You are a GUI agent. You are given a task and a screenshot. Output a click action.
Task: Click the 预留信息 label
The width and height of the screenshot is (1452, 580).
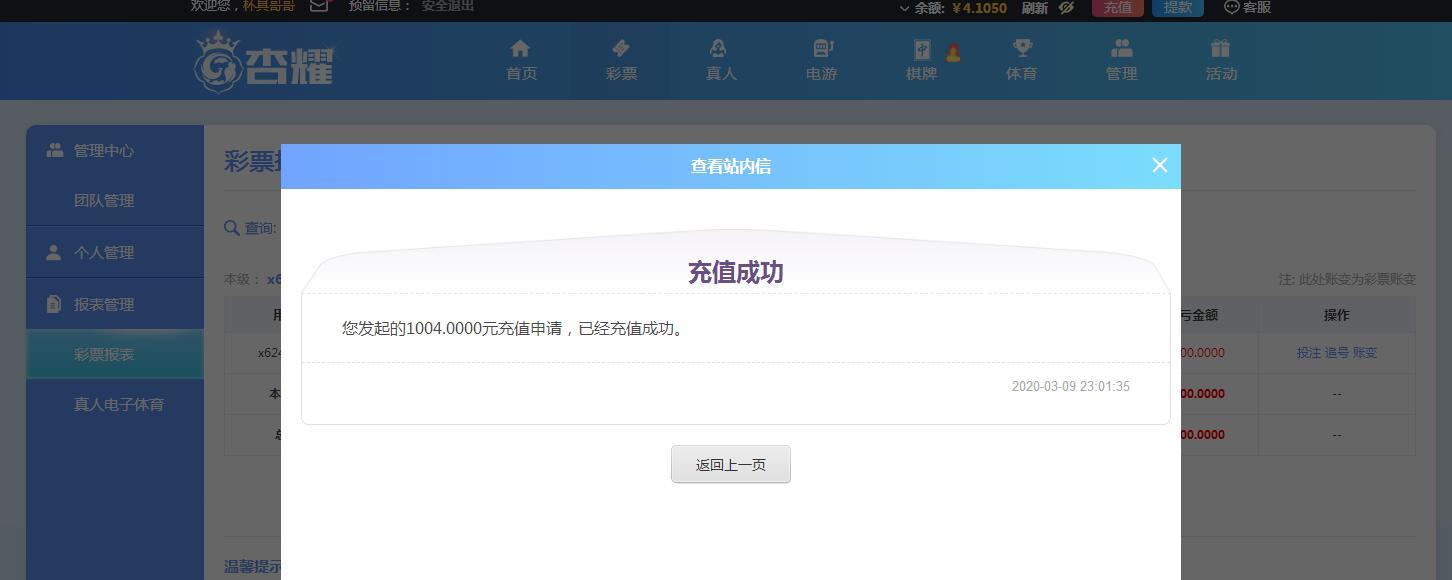(x=380, y=6)
